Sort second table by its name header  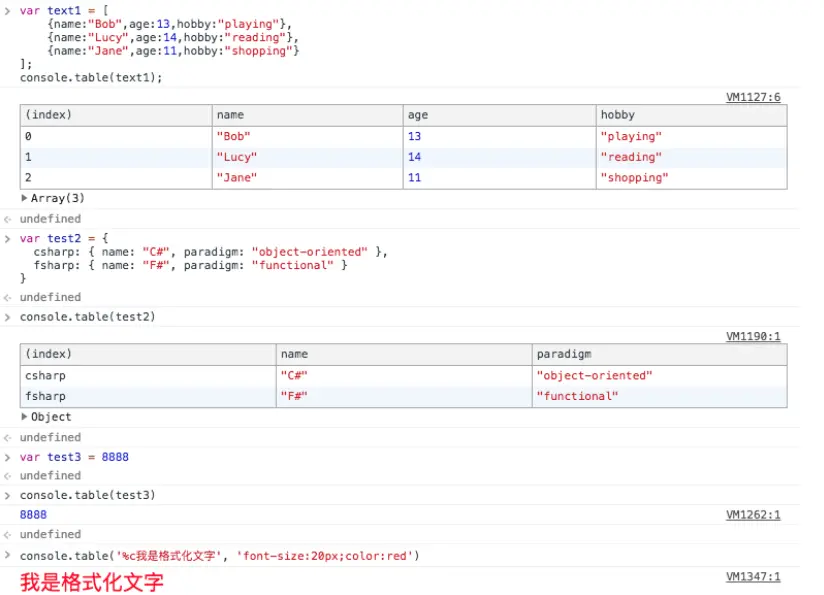404,354
